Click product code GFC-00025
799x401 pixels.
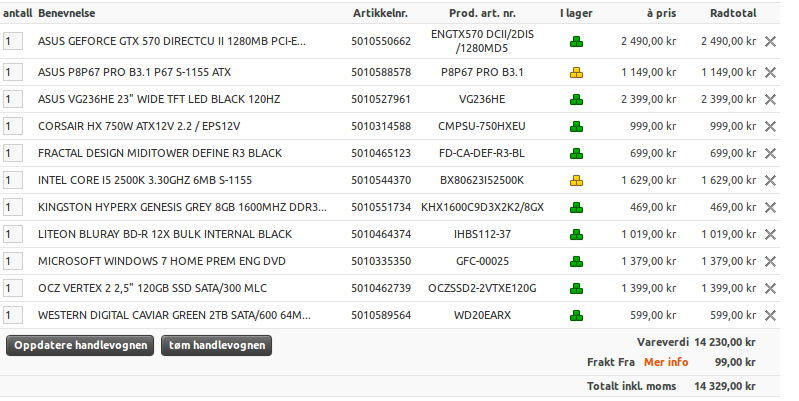(x=482, y=261)
